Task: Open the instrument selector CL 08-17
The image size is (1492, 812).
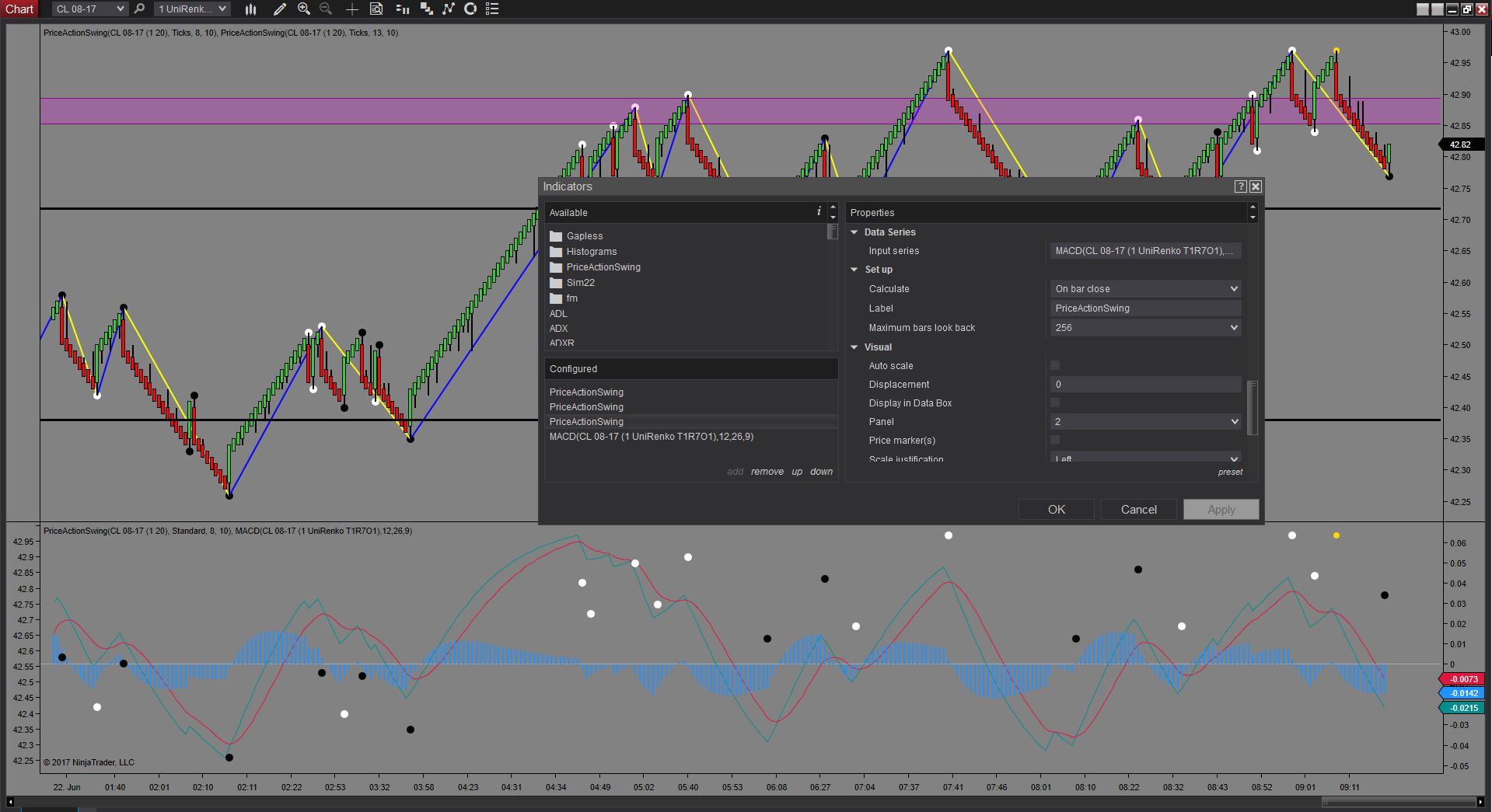Action: point(89,9)
